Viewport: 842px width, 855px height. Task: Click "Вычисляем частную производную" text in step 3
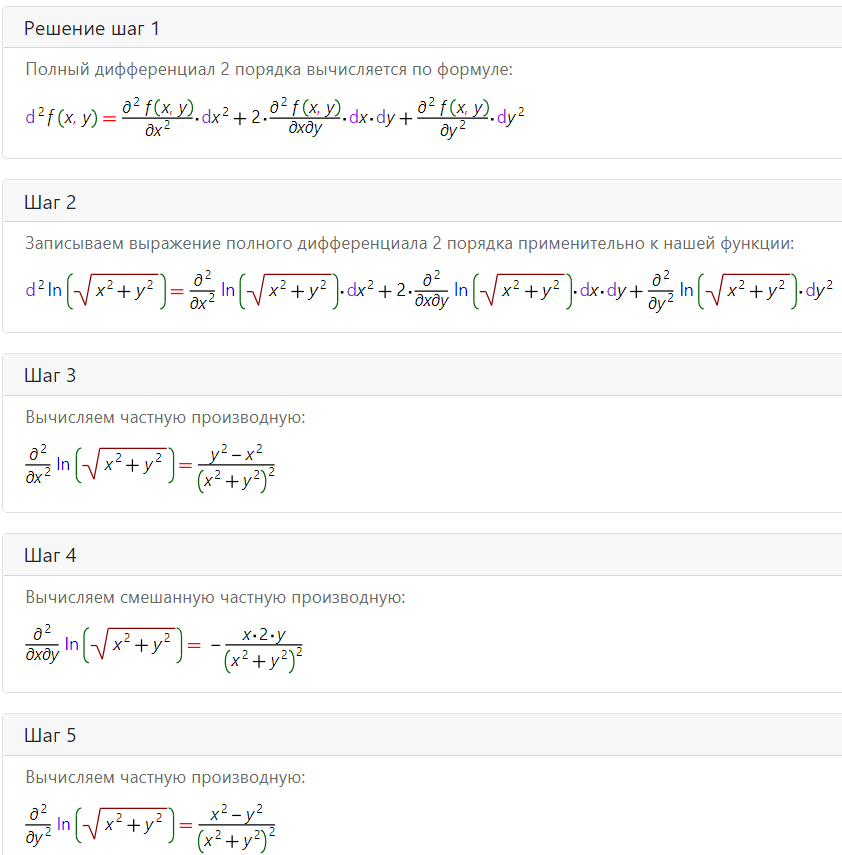click(x=165, y=417)
